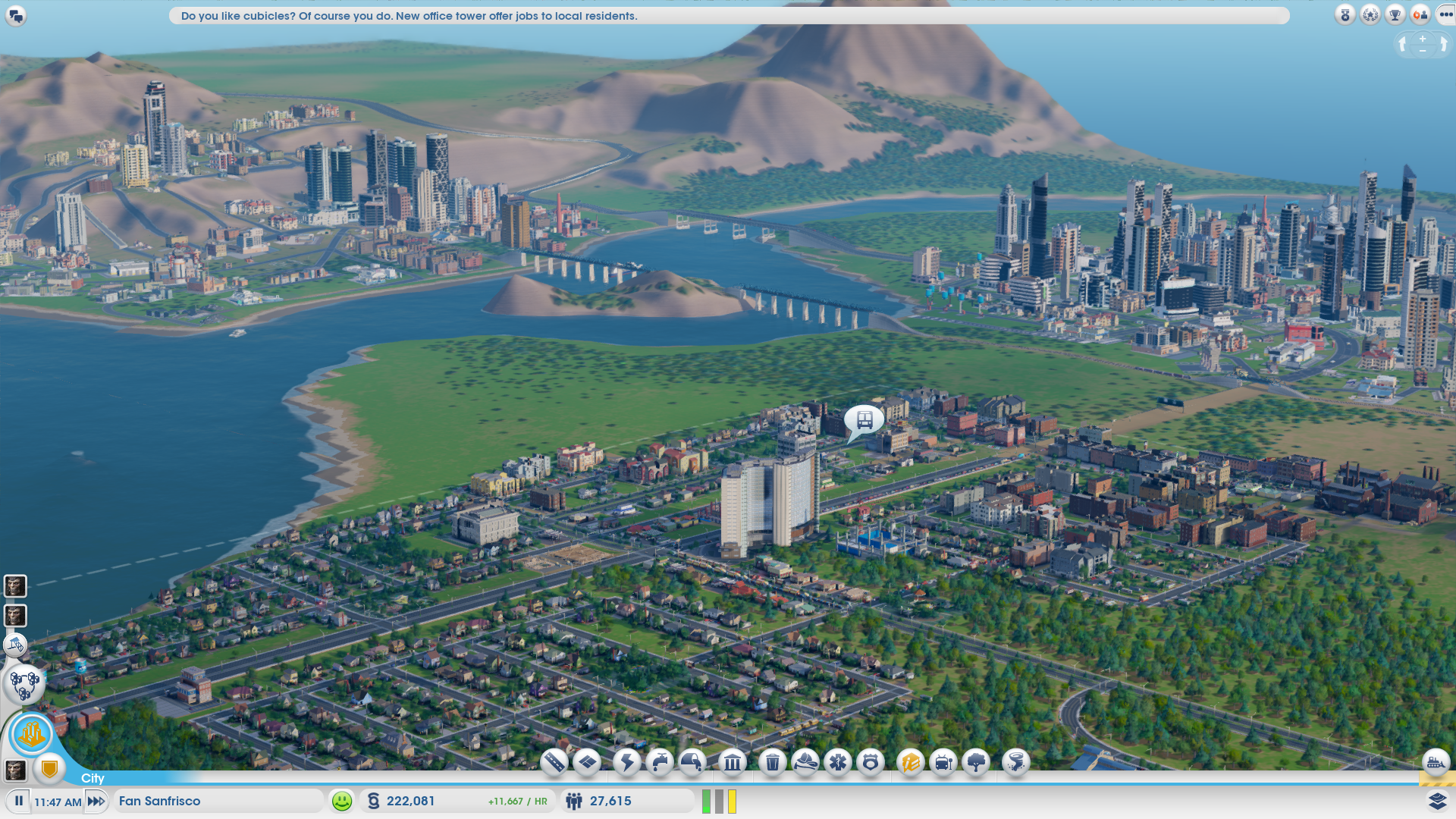The height and width of the screenshot is (819, 1456).
Task: Click the City label tab
Action: [x=93, y=778]
